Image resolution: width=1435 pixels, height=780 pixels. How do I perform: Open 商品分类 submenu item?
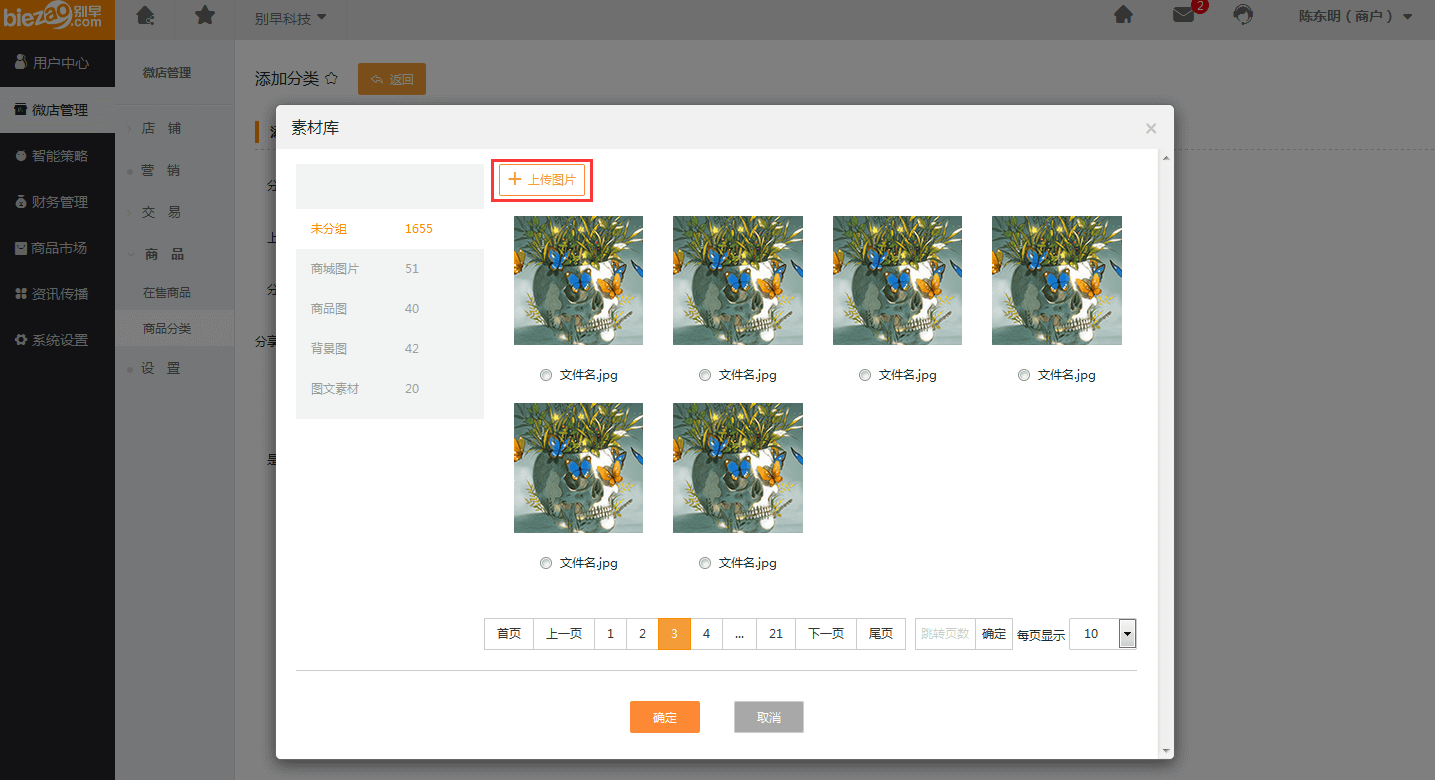[x=174, y=328]
